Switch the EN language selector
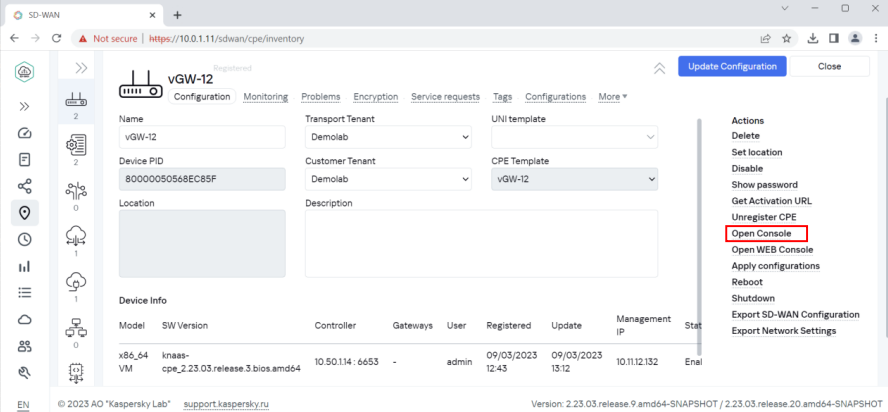This screenshot has height=412, width=888. click(x=23, y=404)
